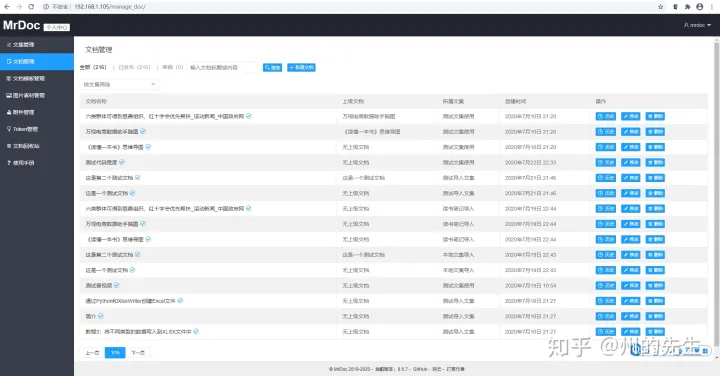This screenshot has width=720, height=376.
Task: Click published check icon beside 测试代码宽度
Action: click(122, 162)
